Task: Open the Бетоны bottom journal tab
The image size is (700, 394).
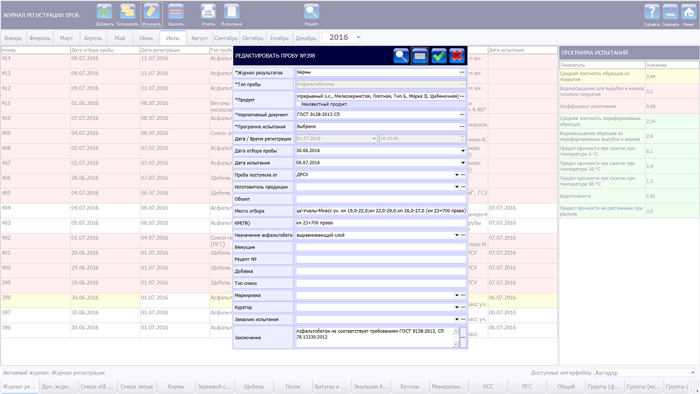Action: tap(410, 387)
